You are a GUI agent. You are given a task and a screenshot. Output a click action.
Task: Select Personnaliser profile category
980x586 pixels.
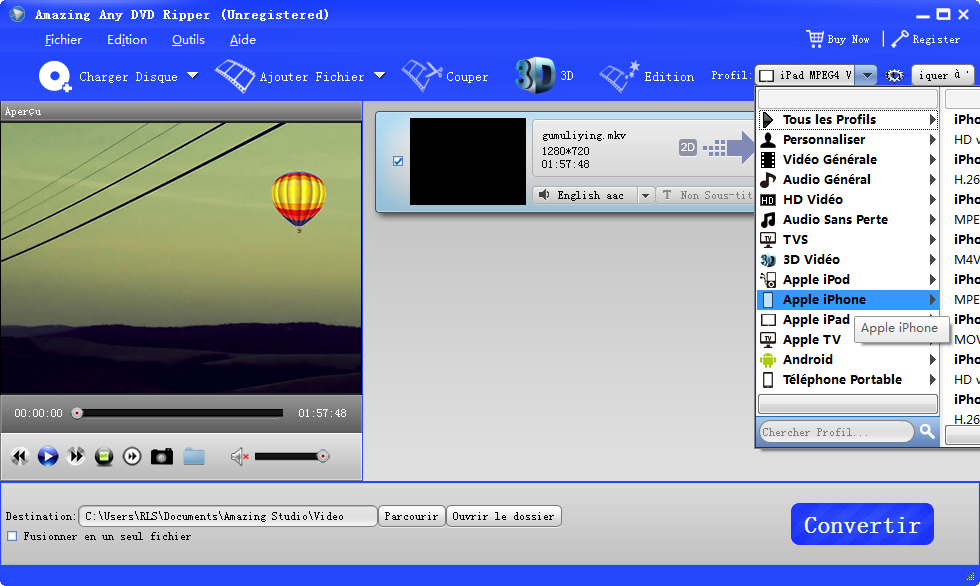[848, 139]
